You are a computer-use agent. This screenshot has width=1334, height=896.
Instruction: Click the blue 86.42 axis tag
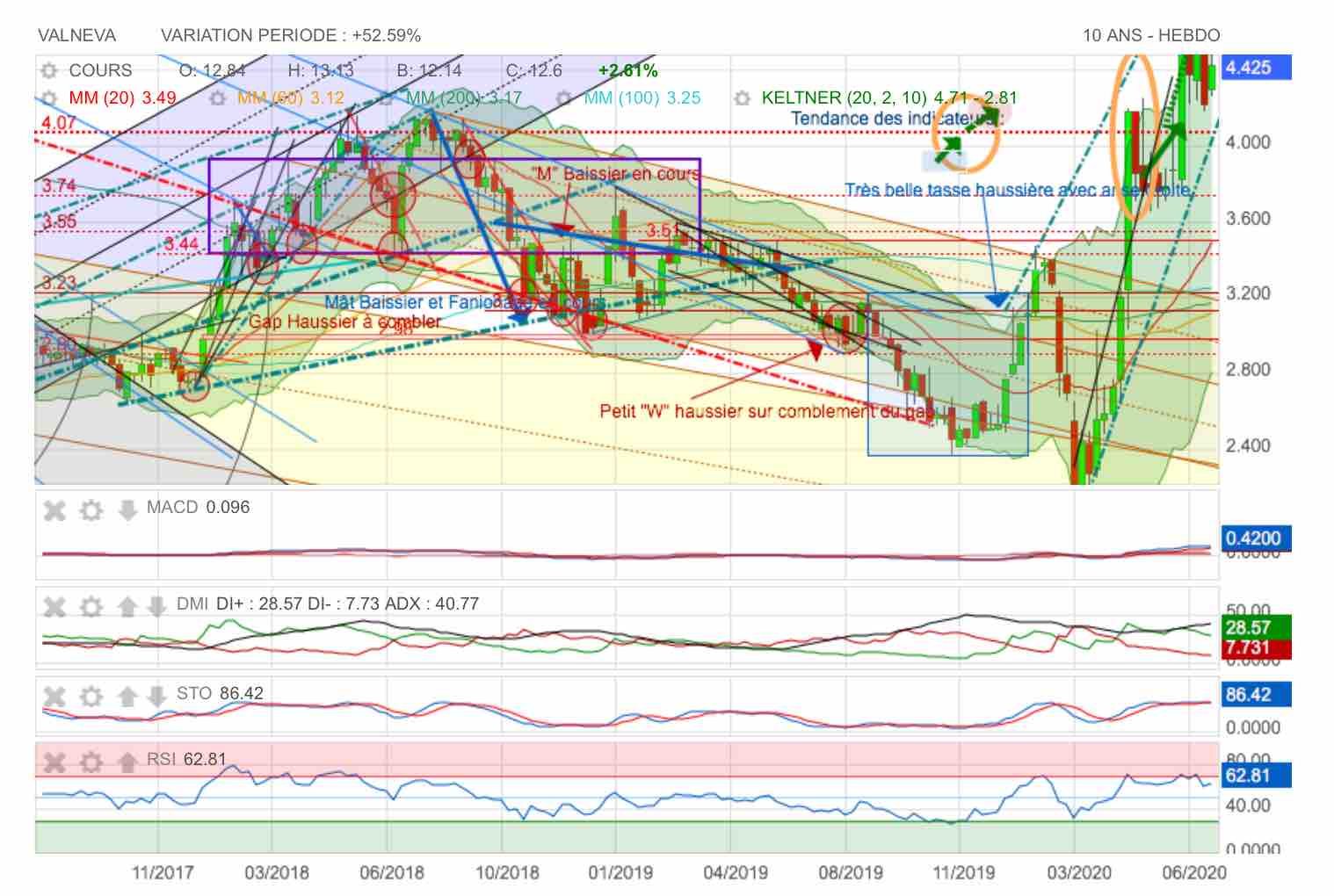point(1256,695)
